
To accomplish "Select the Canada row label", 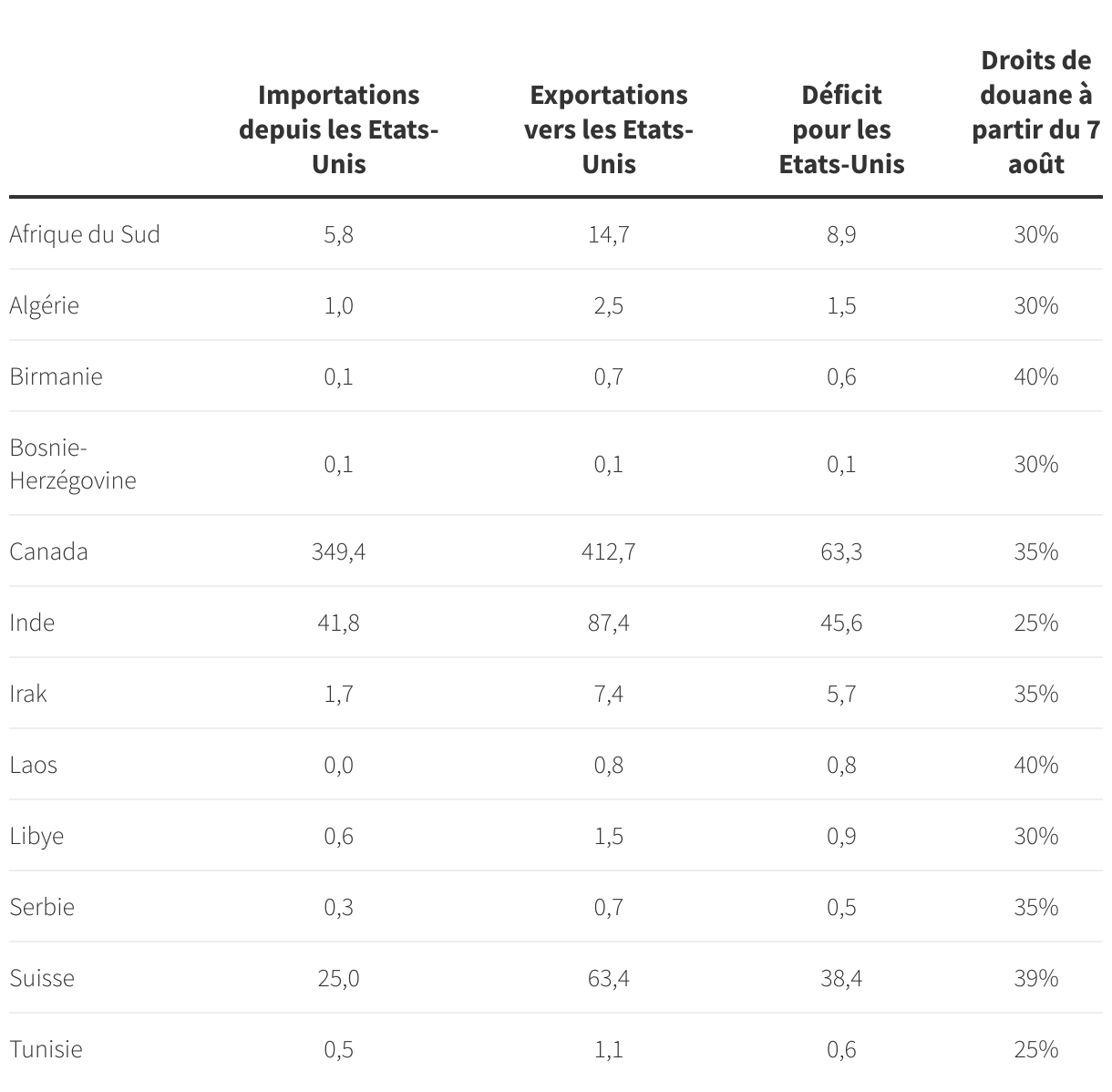I will point(49,551).
